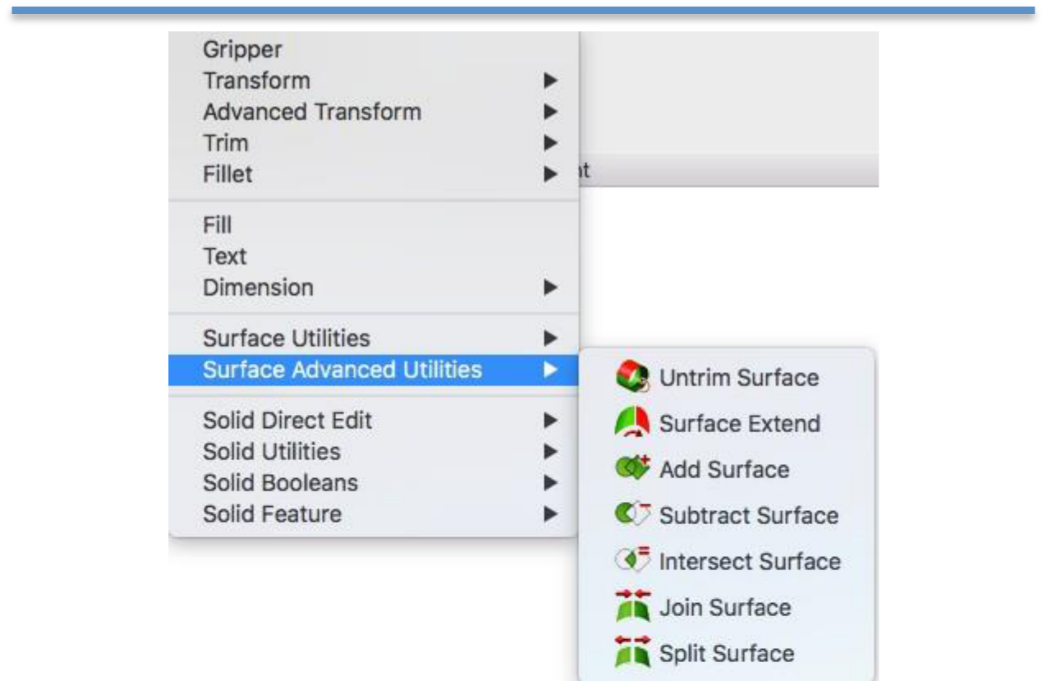Click the Surface Extend icon
The height and width of the screenshot is (681, 1046).
632,423
